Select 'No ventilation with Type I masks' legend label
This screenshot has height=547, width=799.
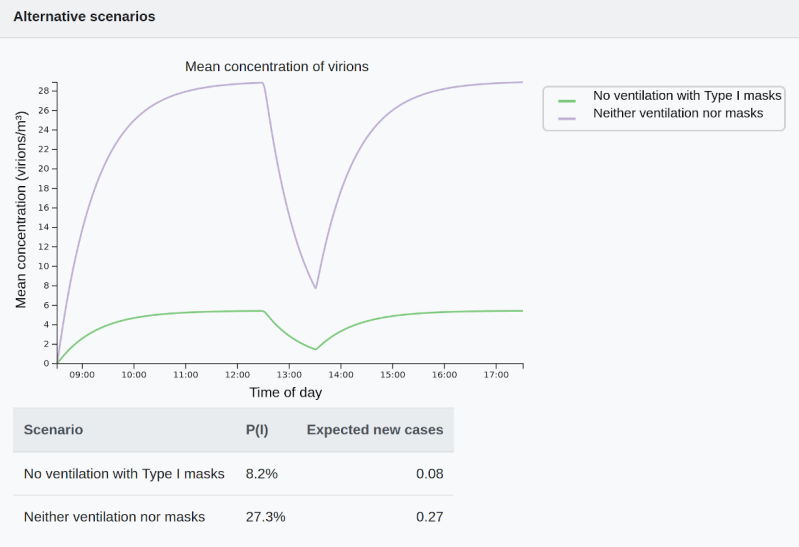tap(687, 96)
